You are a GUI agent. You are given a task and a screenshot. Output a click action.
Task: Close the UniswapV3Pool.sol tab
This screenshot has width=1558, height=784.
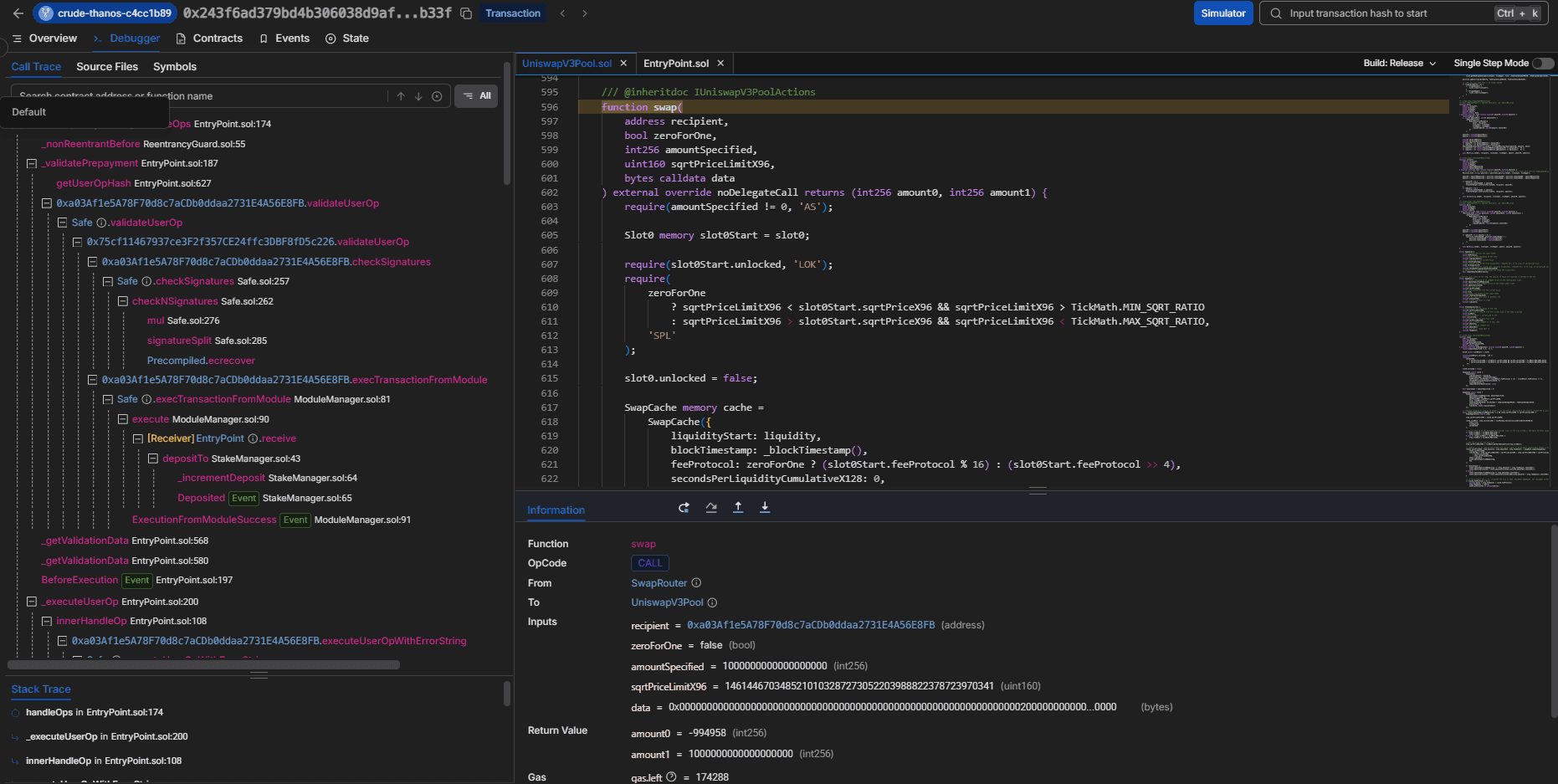click(x=623, y=64)
